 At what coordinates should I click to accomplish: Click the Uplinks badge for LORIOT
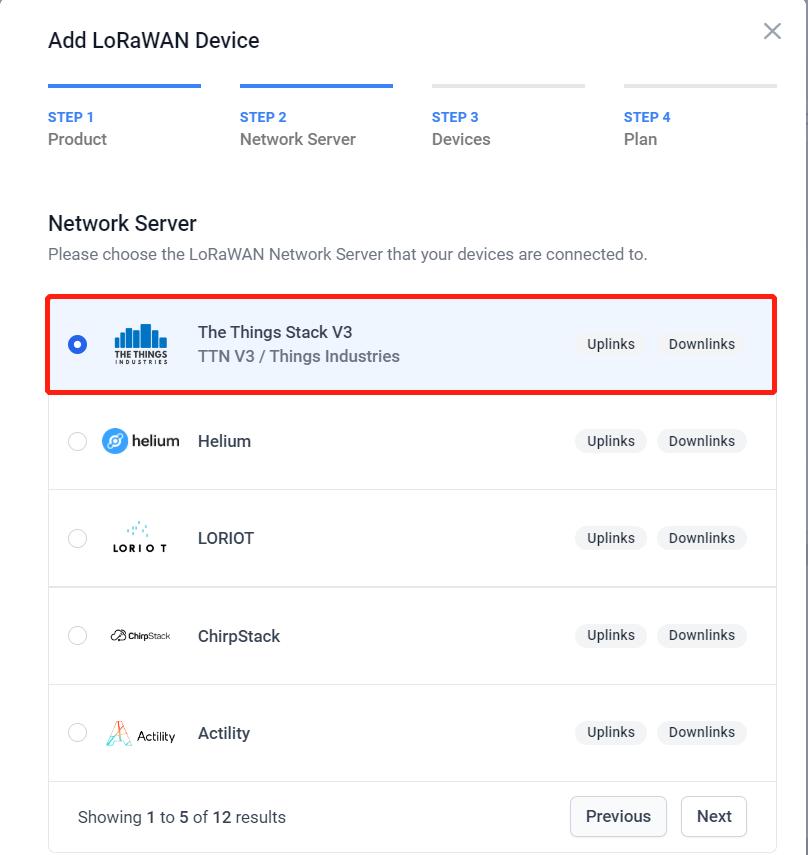click(610, 538)
